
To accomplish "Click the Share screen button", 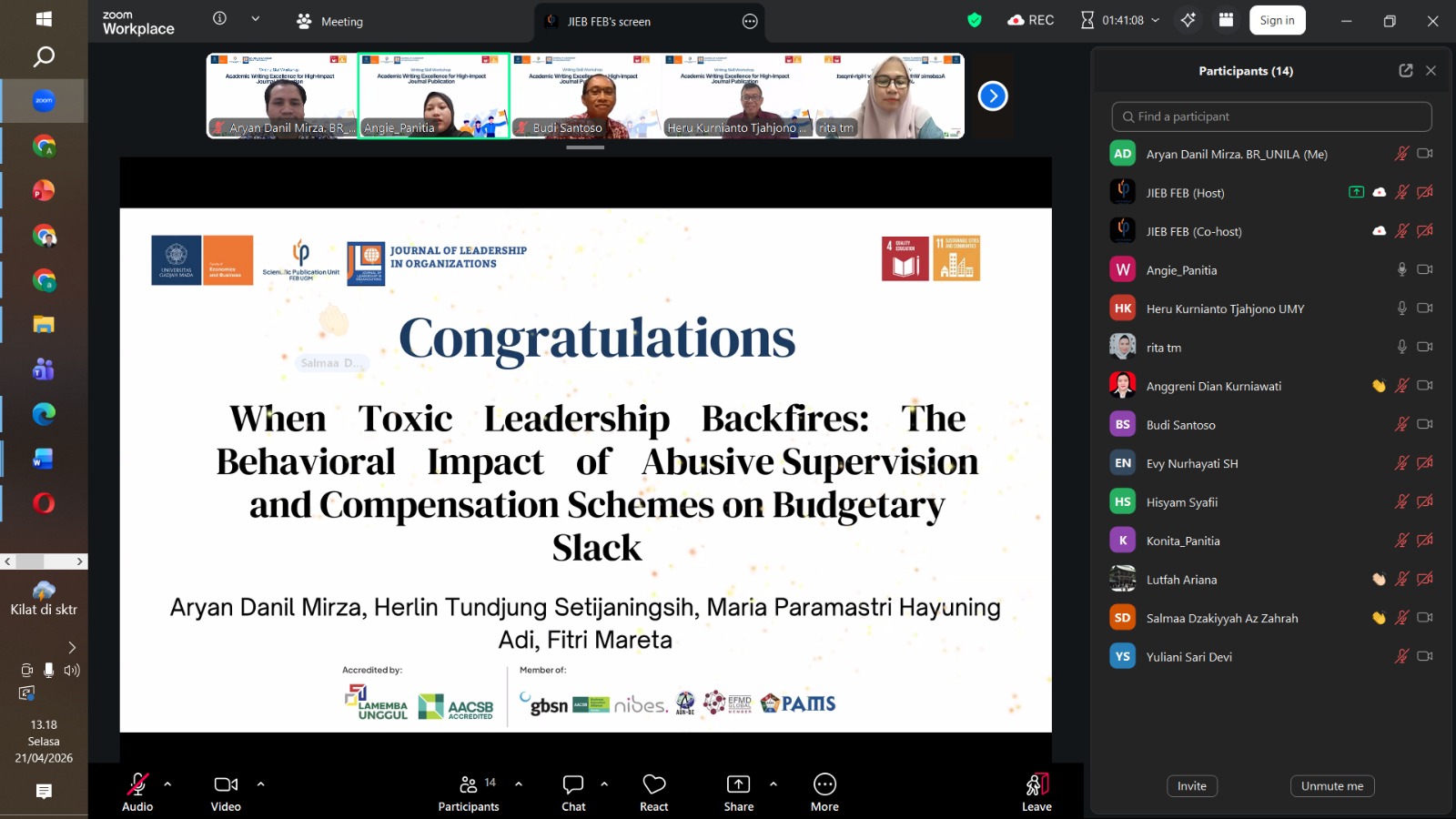I will pos(738,792).
